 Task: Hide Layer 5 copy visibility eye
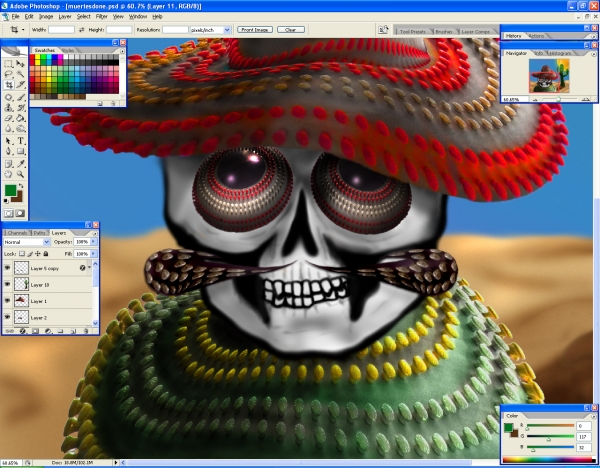coord(7,268)
